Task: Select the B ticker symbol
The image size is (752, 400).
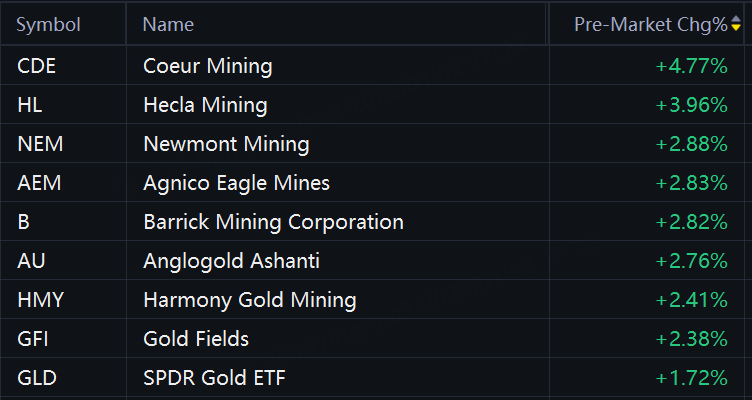Action: point(24,222)
